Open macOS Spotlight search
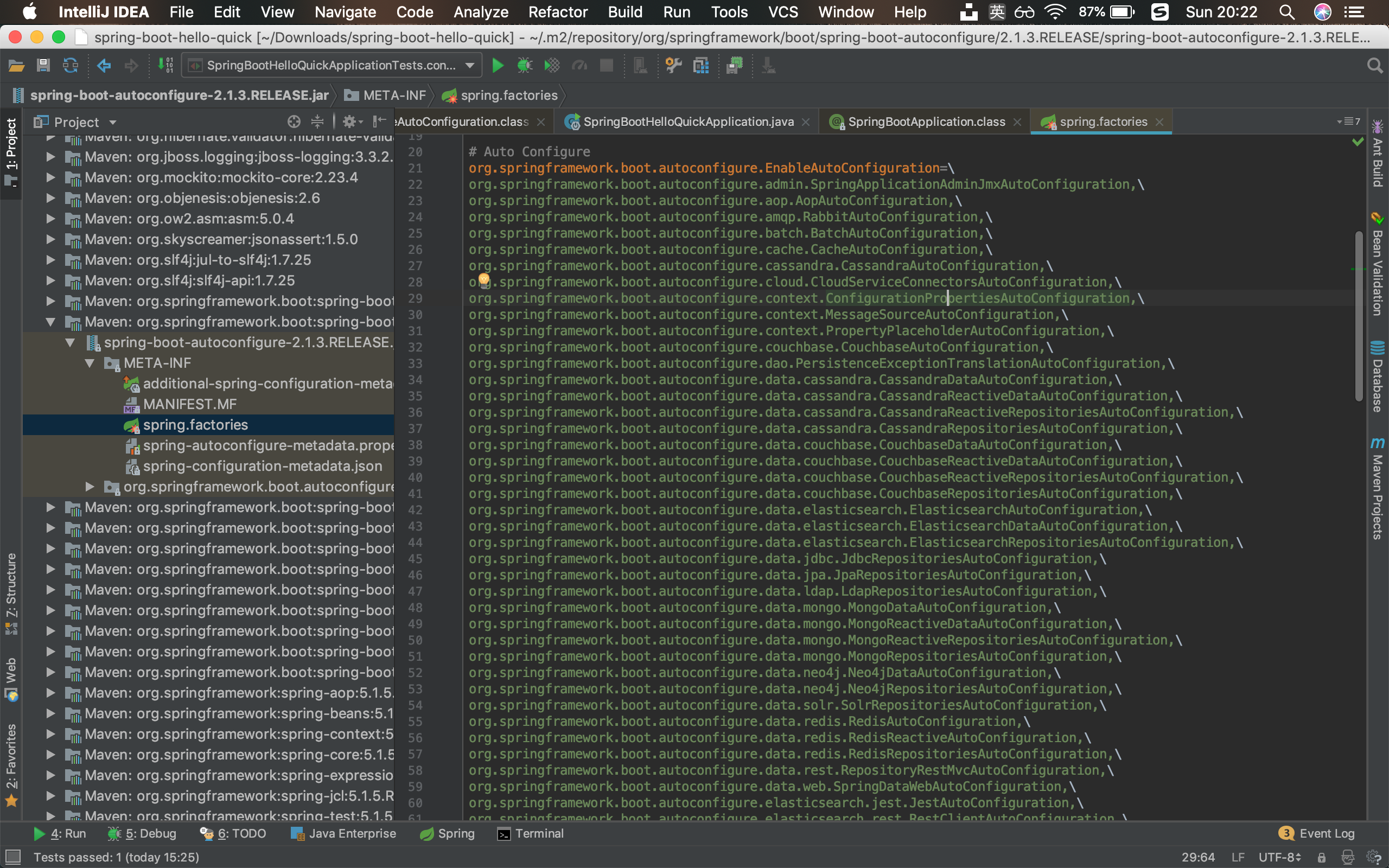The image size is (1389, 868). 1286,12
